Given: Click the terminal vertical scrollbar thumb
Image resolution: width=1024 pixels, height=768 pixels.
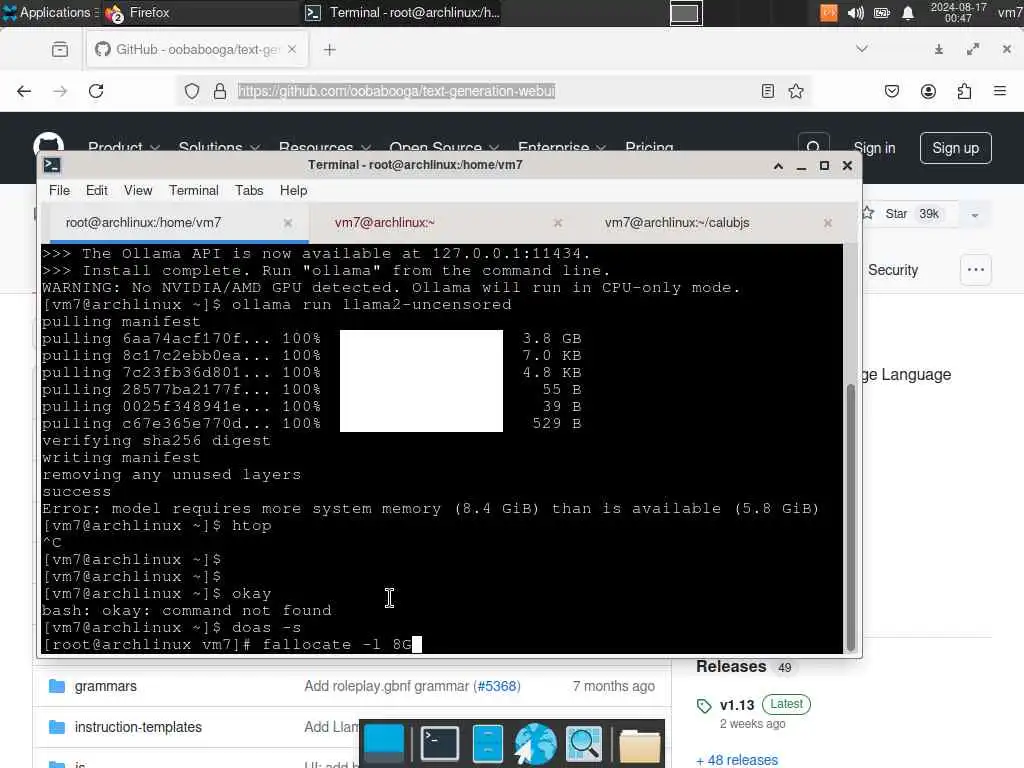Looking at the screenshot, I should coord(850,517).
